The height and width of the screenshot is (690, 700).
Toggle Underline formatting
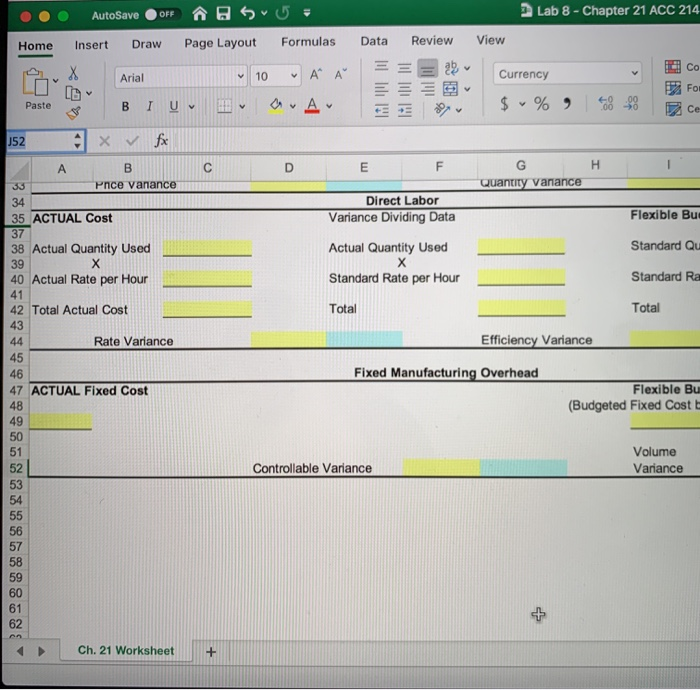[174, 106]
